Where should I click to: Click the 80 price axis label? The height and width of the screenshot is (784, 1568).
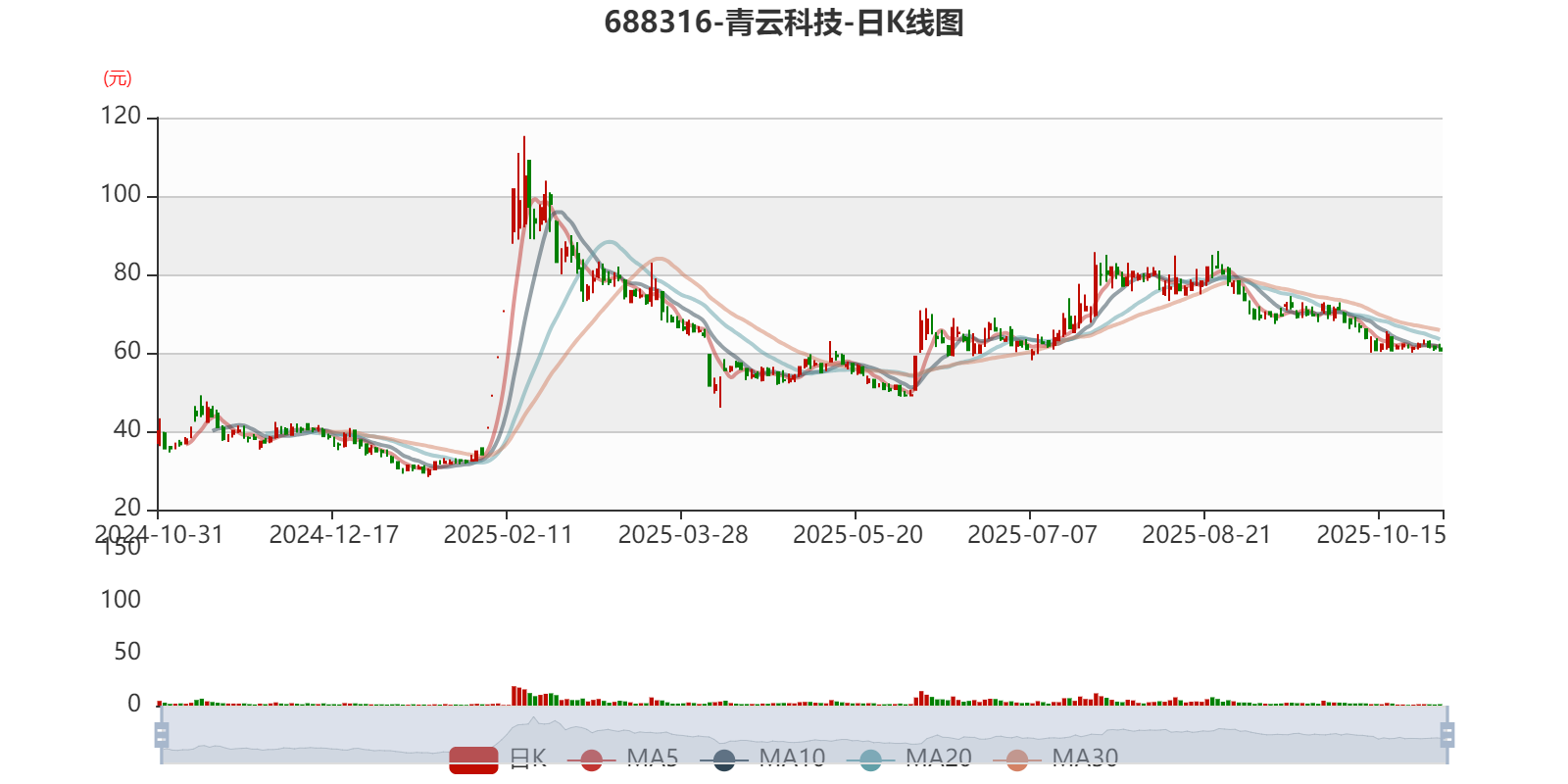tap(127, 272)
